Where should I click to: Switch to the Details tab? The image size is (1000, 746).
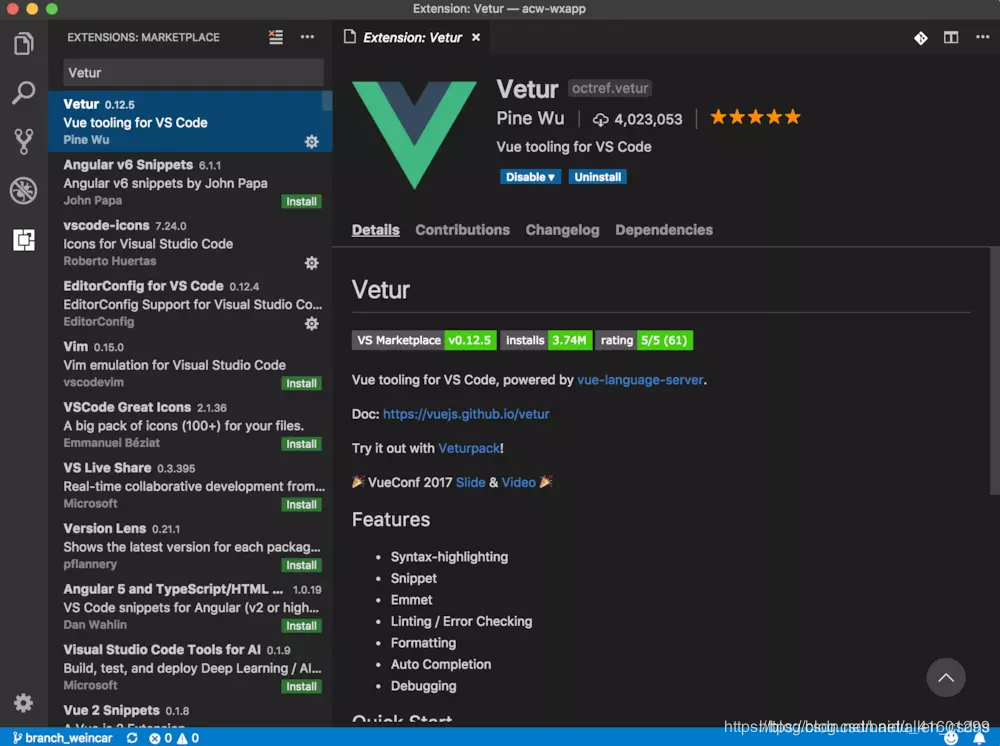[376, 230]
